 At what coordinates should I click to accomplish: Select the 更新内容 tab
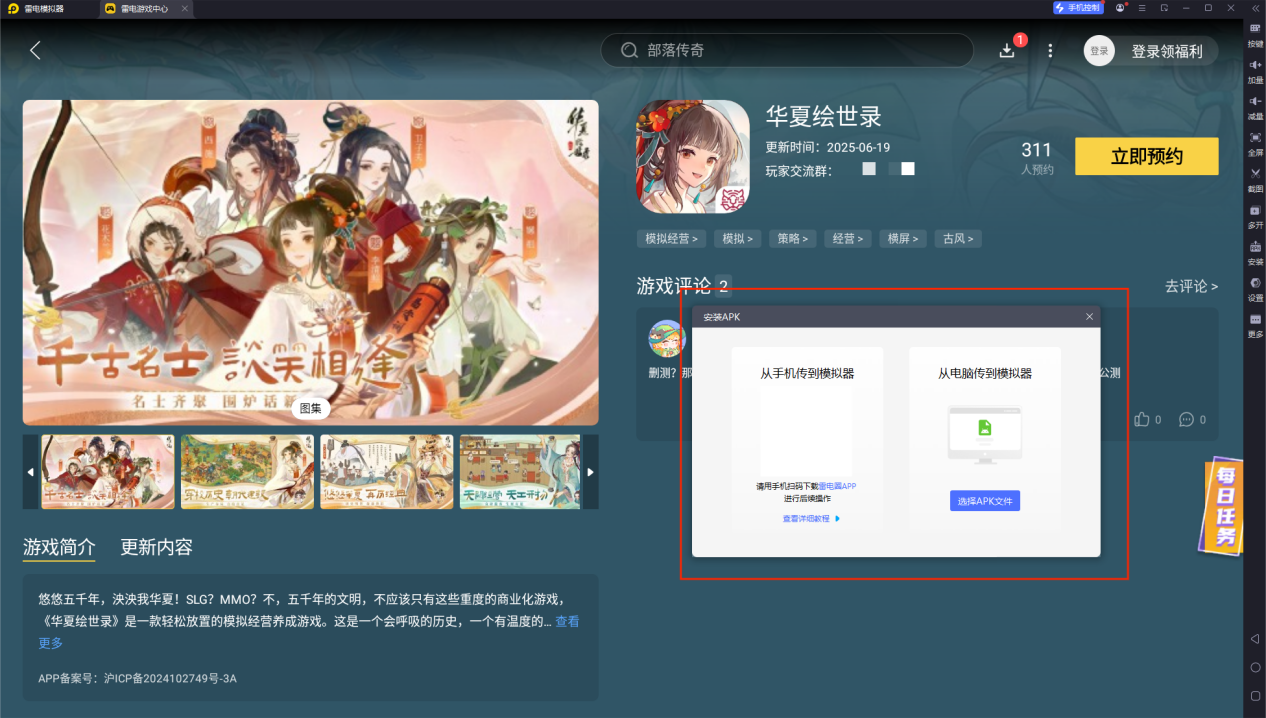(157, 547)
